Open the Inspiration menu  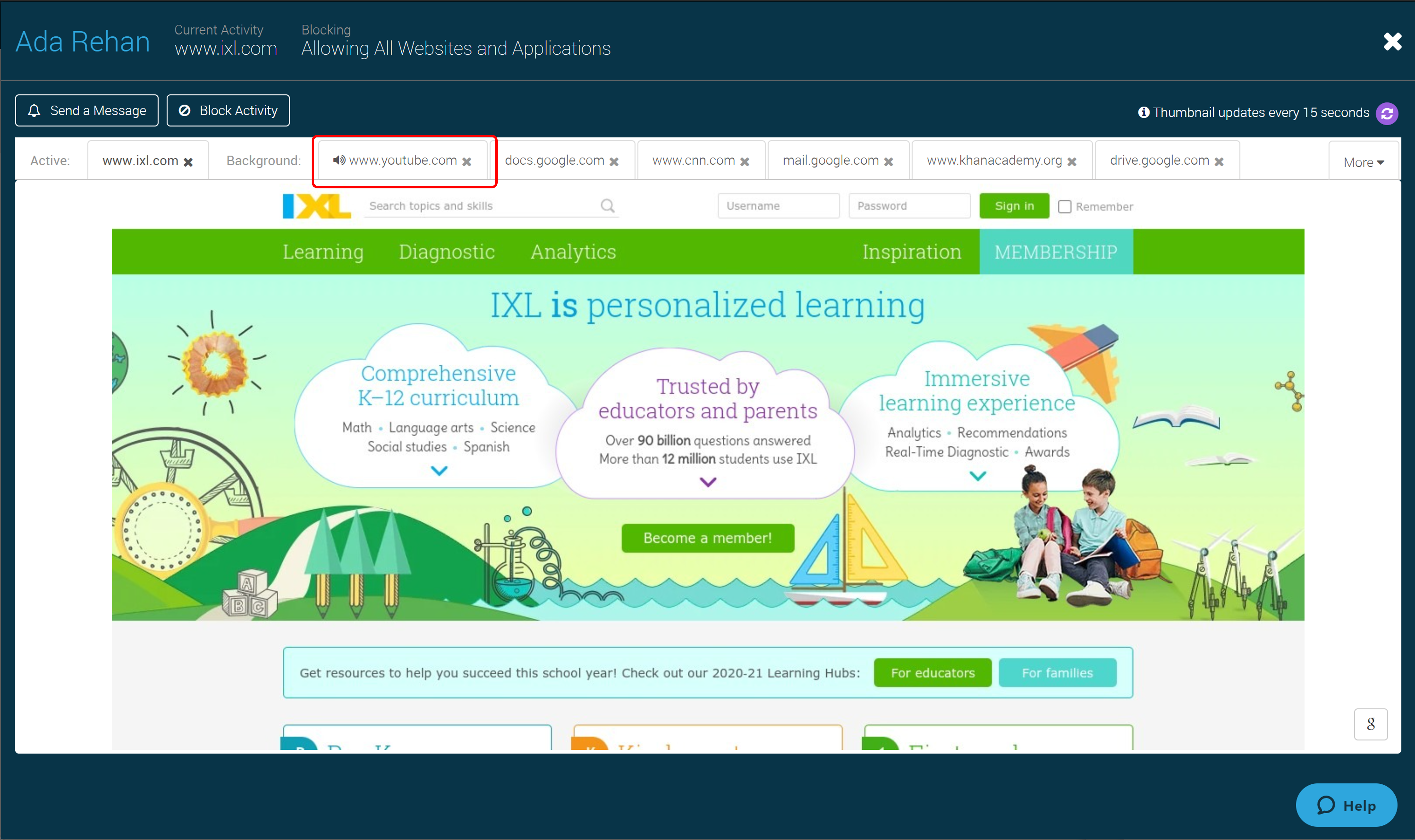coord(912,252)
